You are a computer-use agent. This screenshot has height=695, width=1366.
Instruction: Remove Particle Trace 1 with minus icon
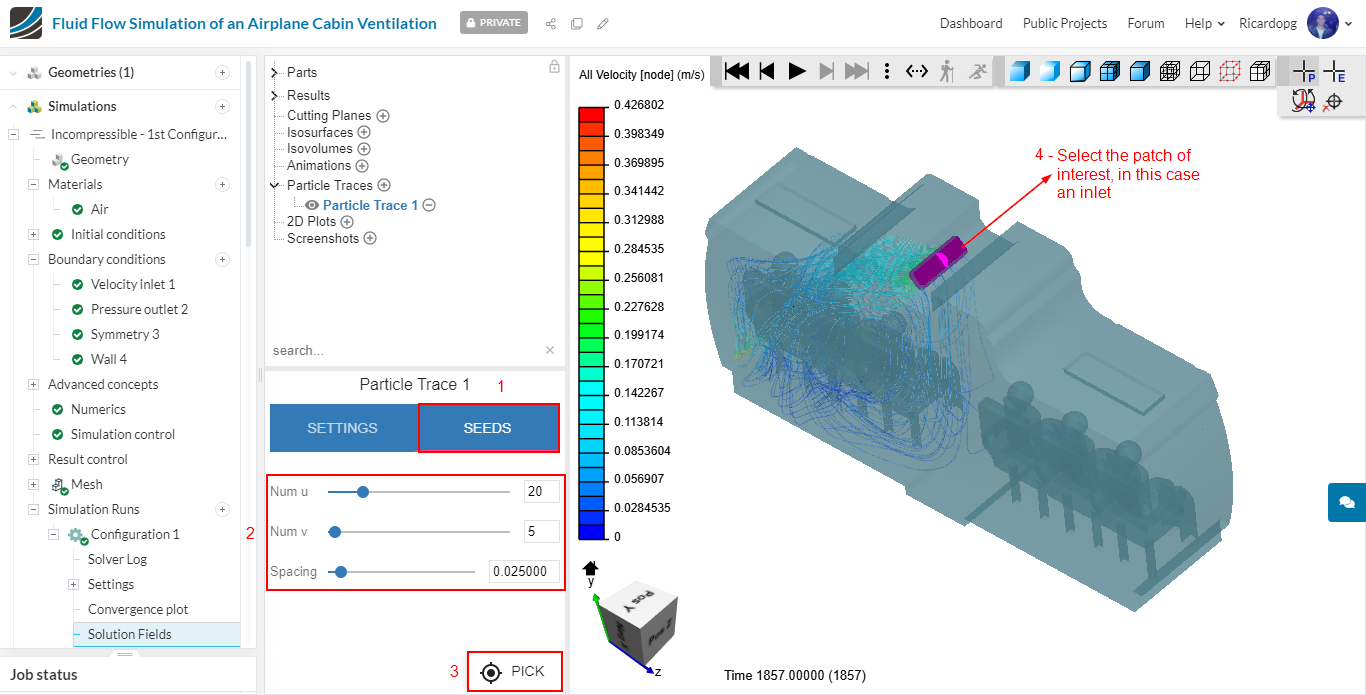429,205
